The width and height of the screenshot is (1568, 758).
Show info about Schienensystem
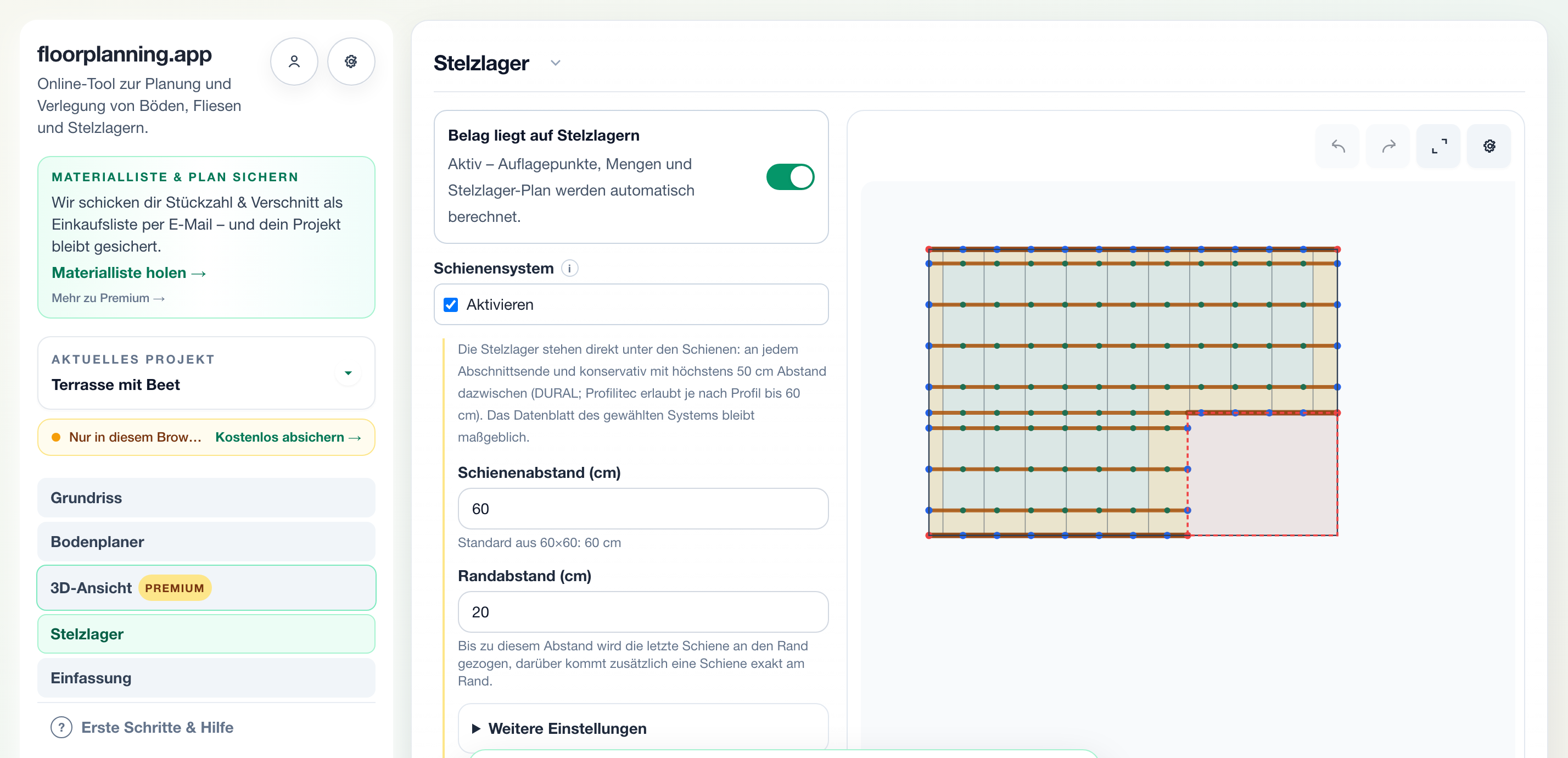pos(570,269)
